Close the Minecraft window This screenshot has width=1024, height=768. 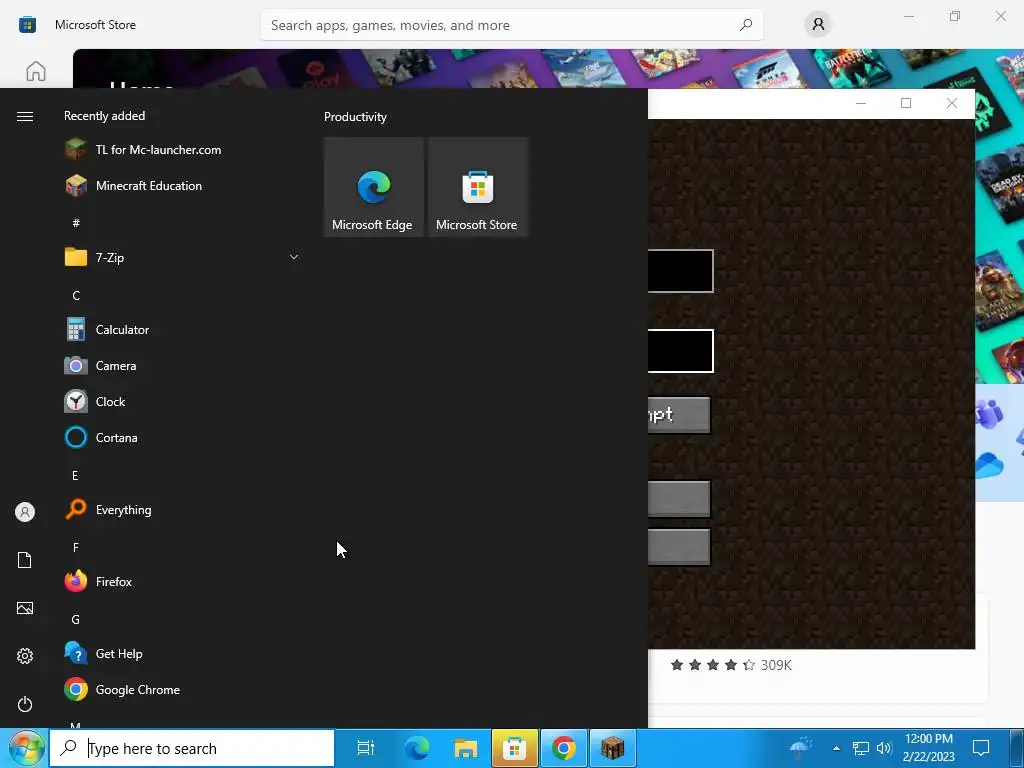tap(952, 103)
